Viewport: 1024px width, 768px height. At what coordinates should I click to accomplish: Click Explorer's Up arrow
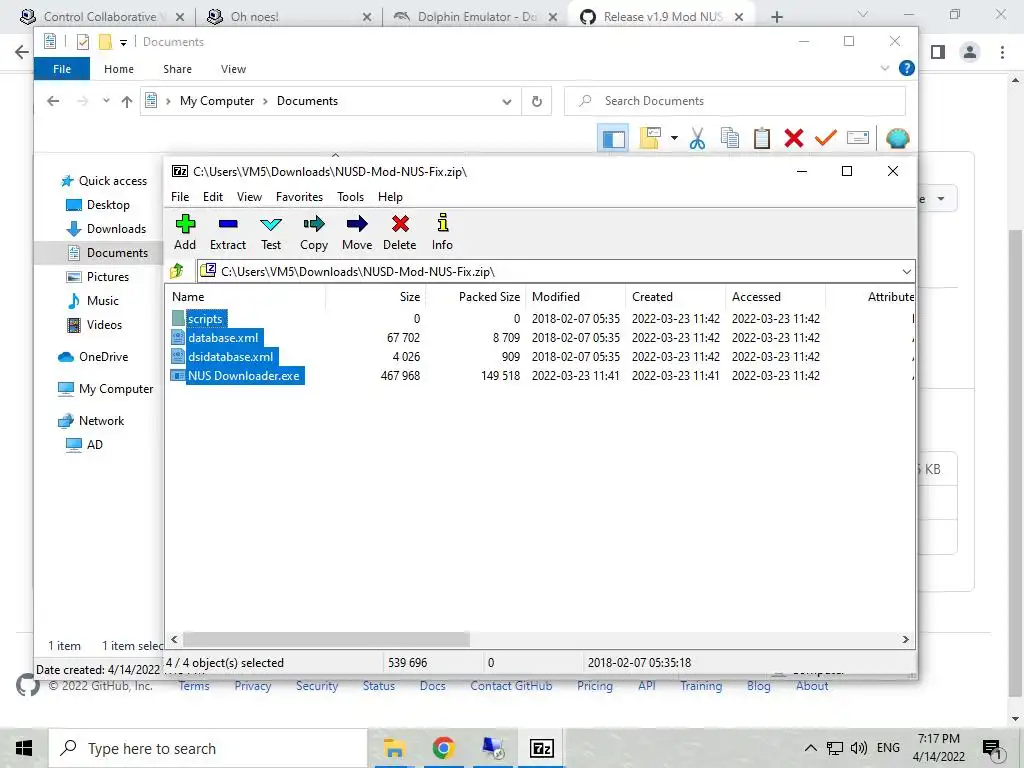pos(127,101)
